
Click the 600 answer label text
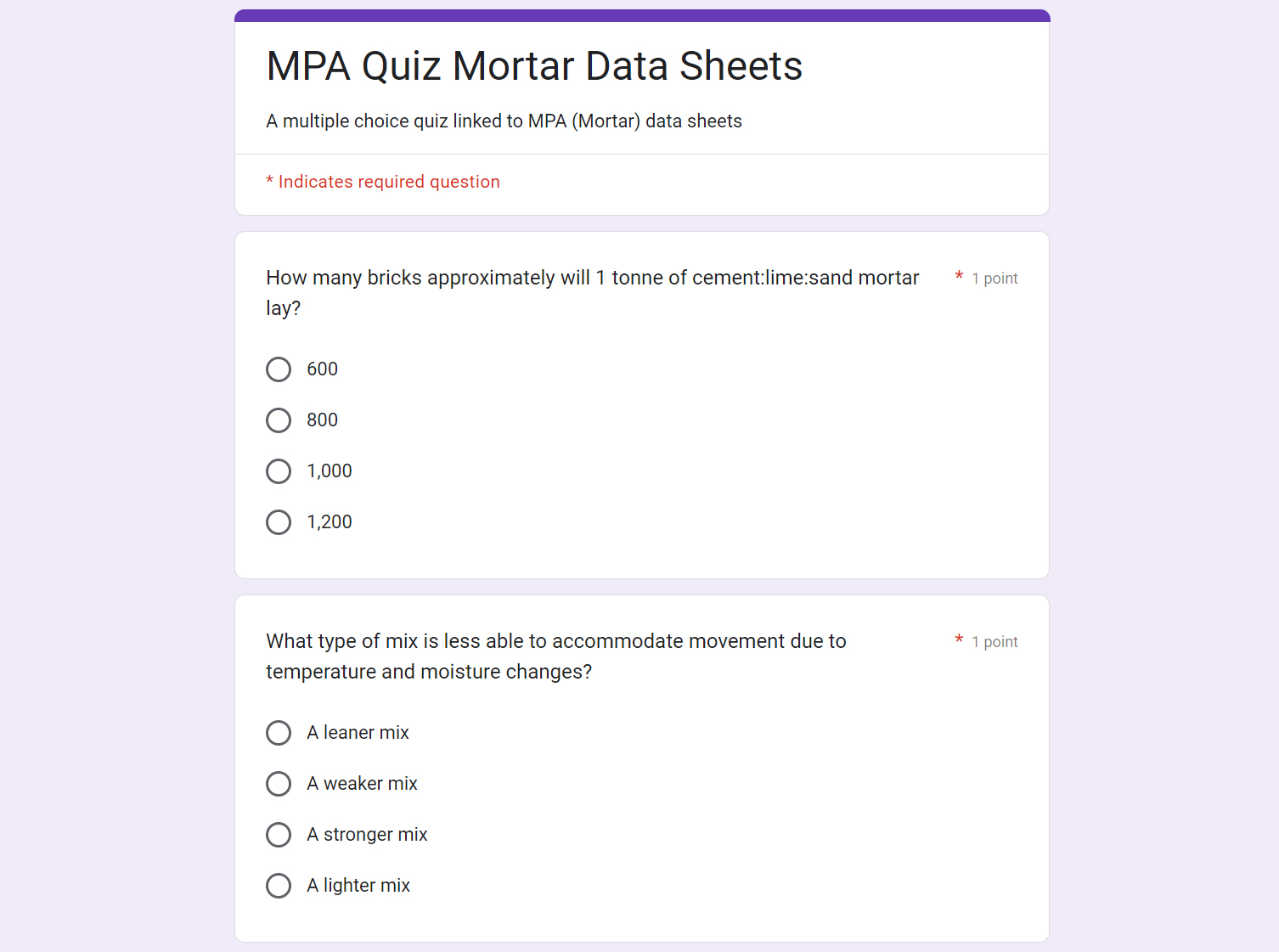pyautogui.click(x=323, y=369)
